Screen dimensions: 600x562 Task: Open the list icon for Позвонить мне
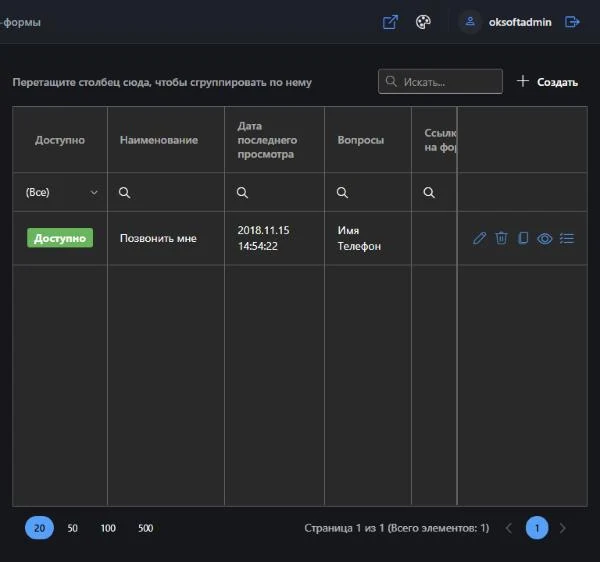pos(567,238)
